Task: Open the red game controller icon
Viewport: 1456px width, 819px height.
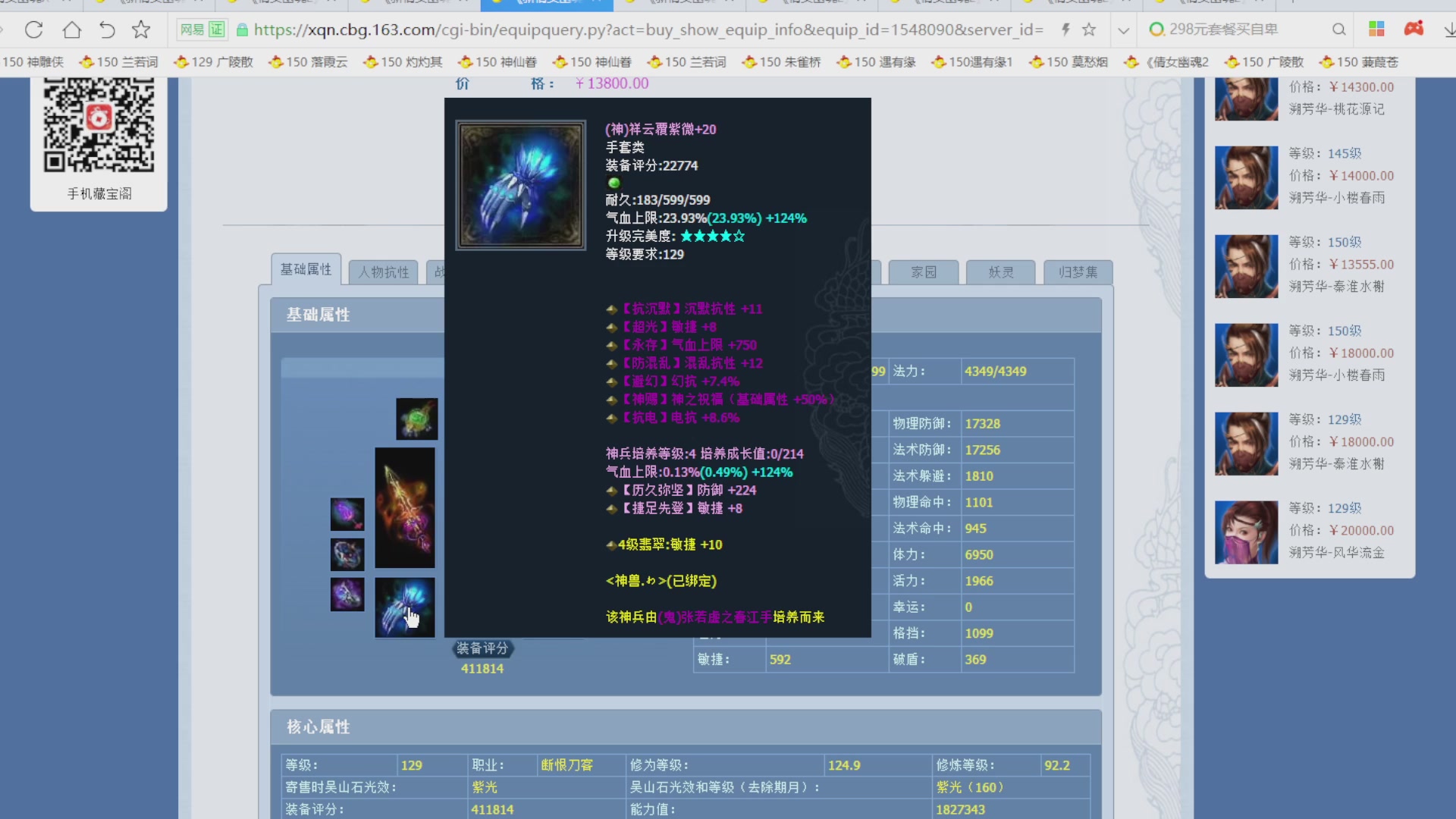Action: (x=1414, y=29)
